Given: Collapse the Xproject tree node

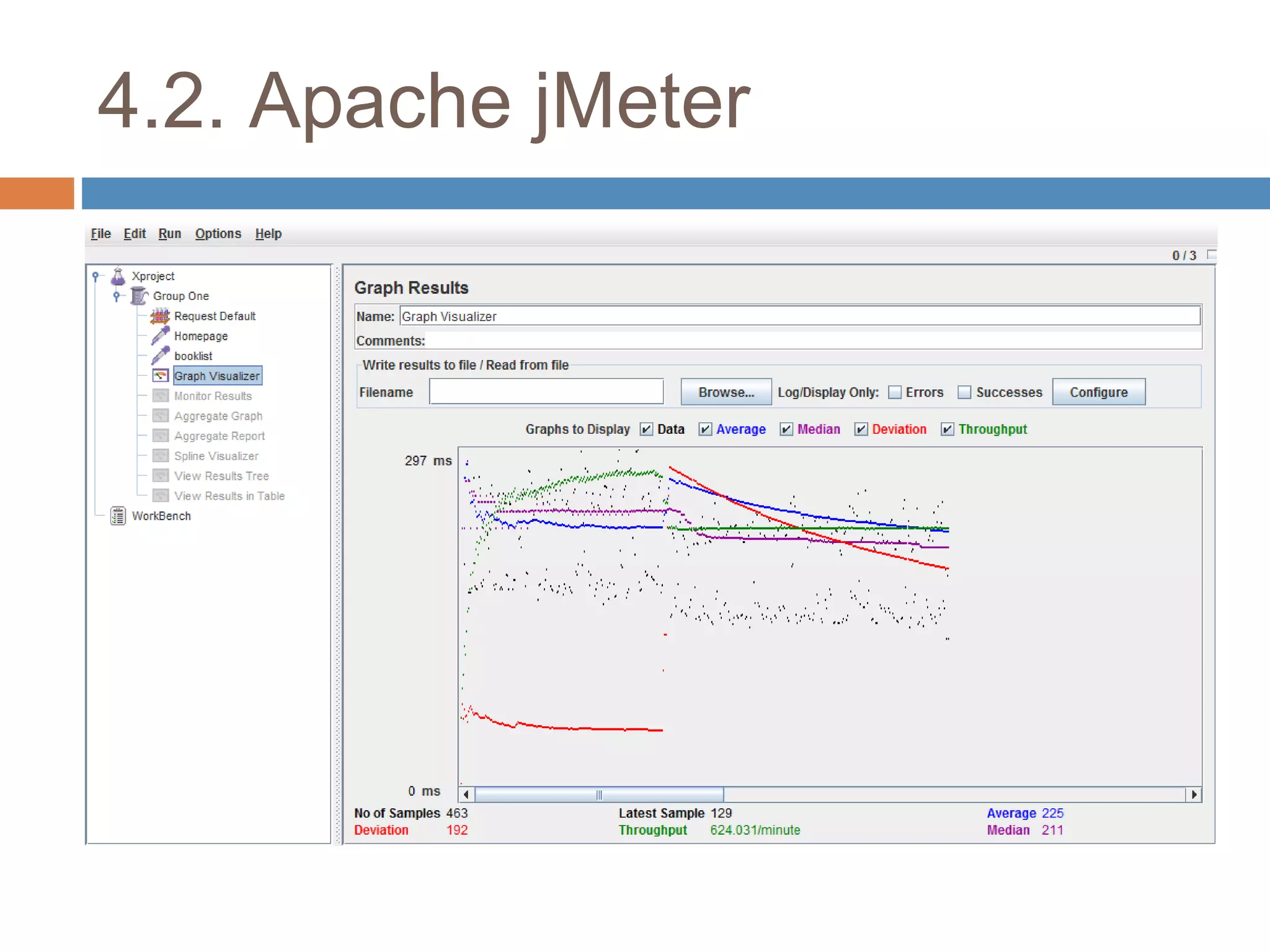Looking at the screenshot, I should (x=95, y=275).
